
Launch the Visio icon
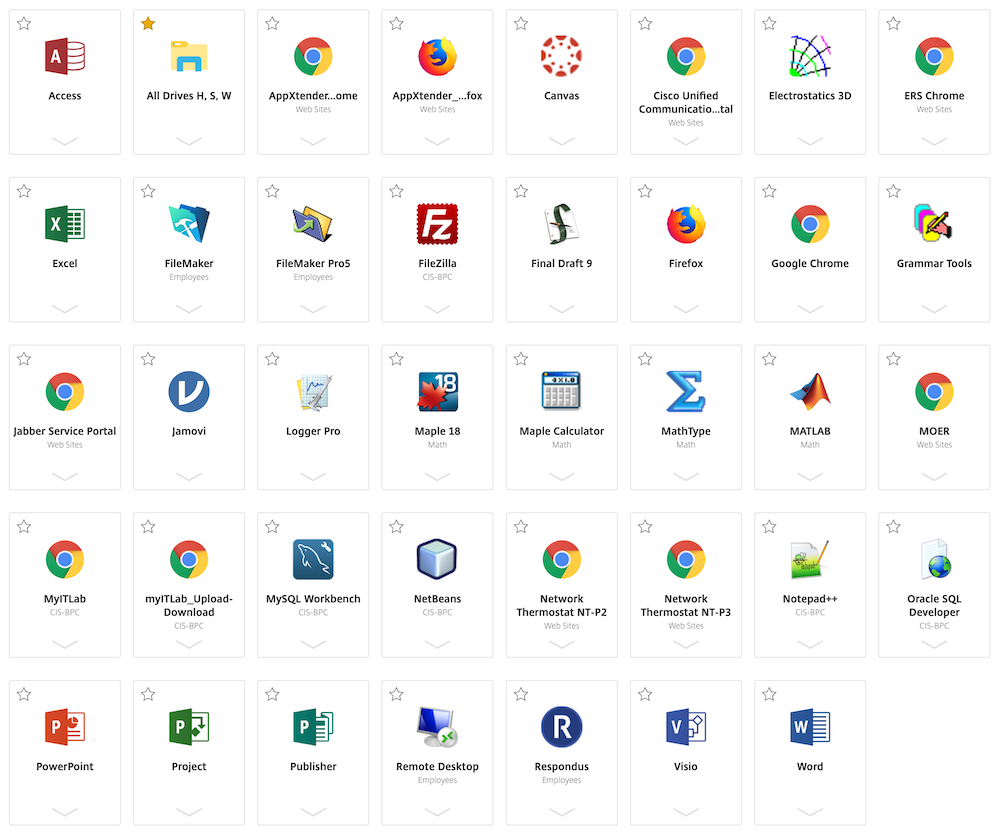click(x=686, y=727)
